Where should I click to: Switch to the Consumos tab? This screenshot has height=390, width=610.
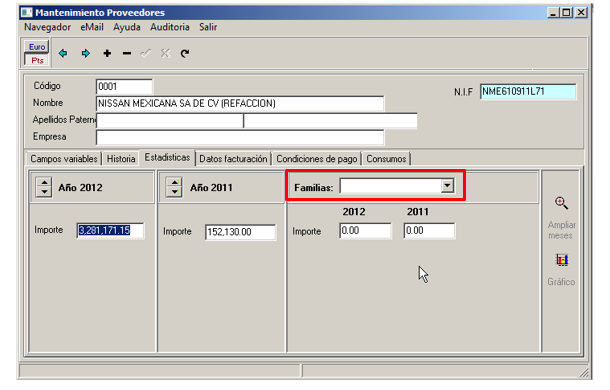point(386,159)
